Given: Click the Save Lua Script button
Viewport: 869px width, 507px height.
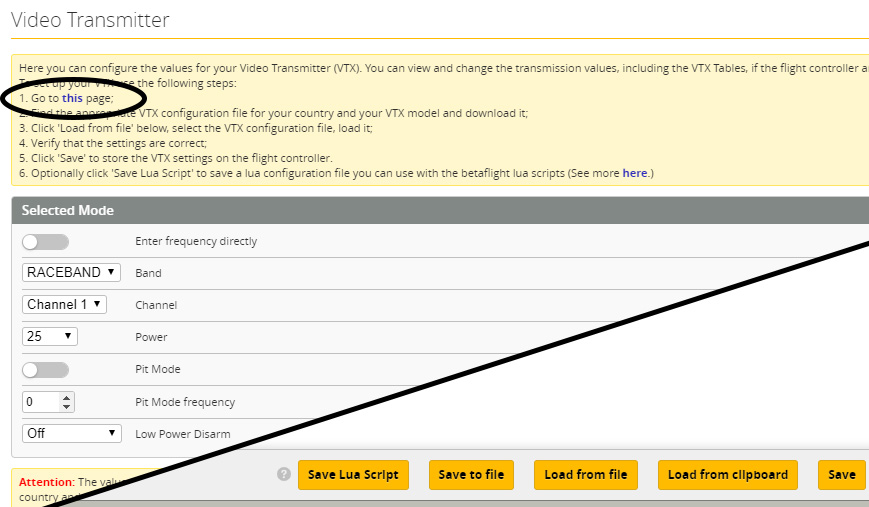Looking at the screenshot, I should coord(353,475).
